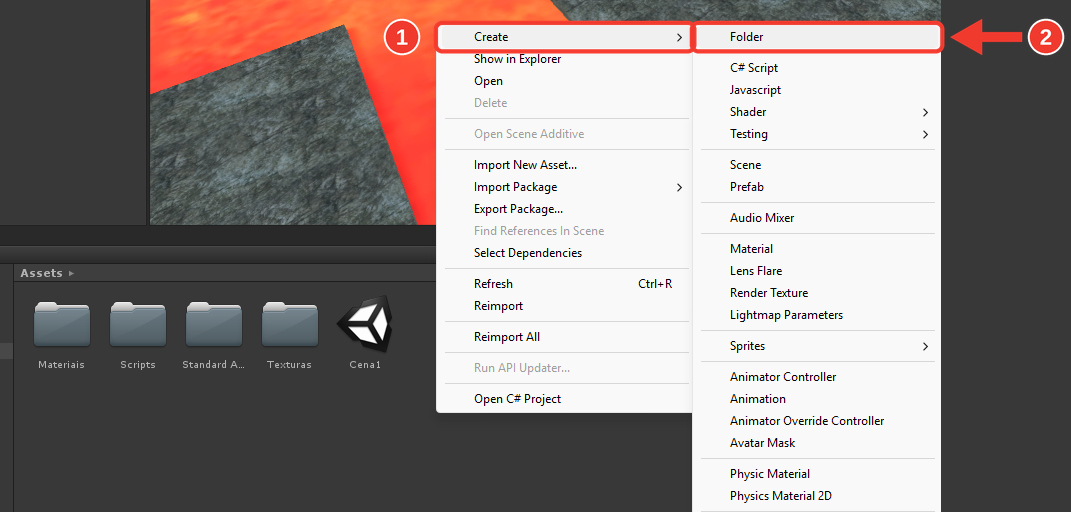
Task: Expand the Testing submenu arrow
Action: (x=926, y=134)
